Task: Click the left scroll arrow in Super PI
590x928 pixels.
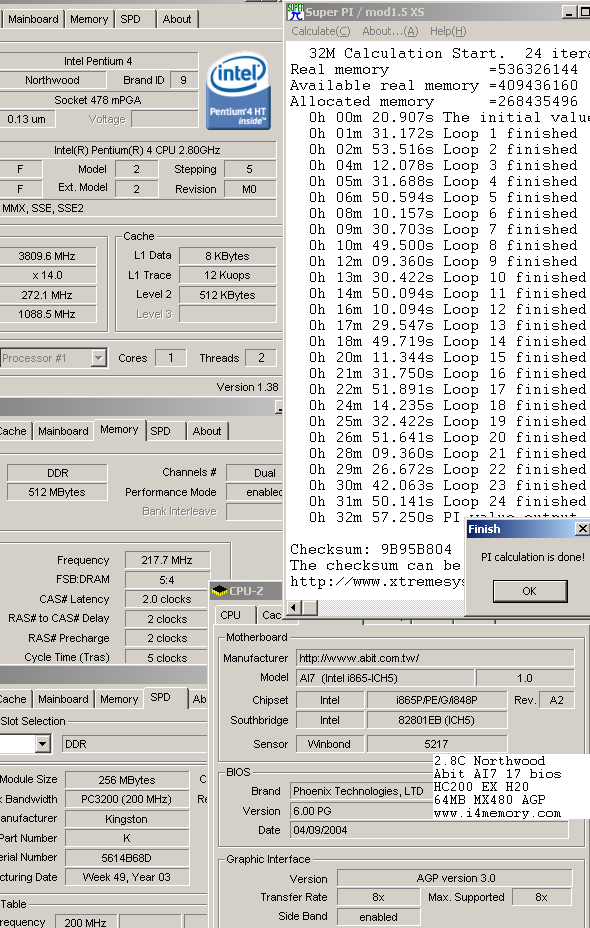Action: coord(294,607)
